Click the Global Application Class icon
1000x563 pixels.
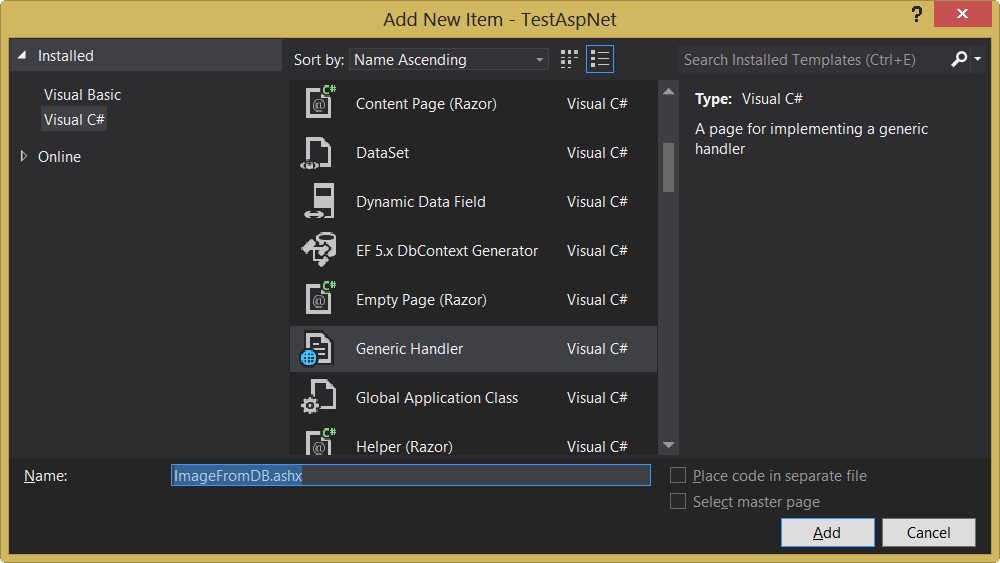click(x=318, y=397)
